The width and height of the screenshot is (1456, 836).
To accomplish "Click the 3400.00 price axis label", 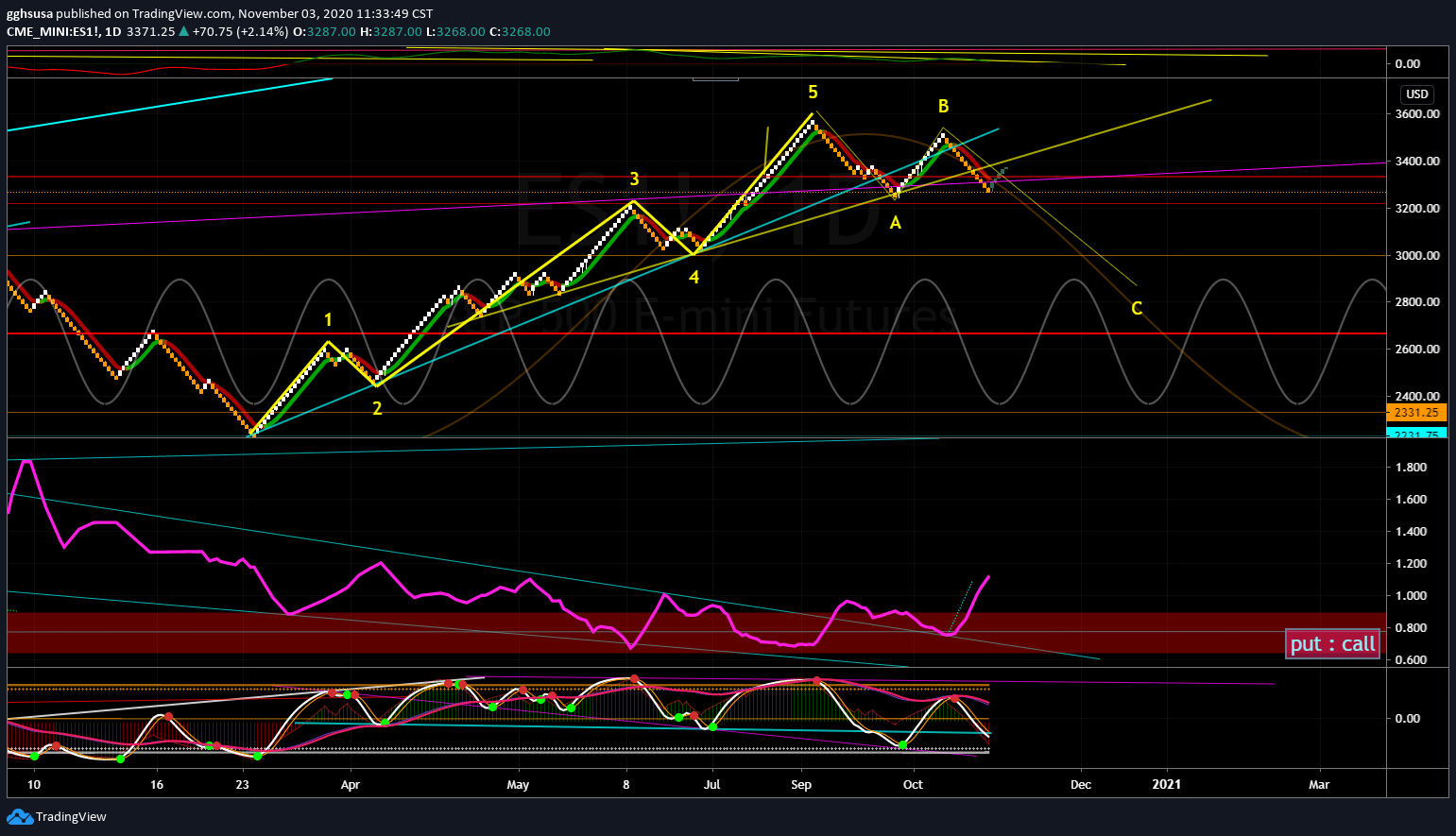I will coord(1417,162).
